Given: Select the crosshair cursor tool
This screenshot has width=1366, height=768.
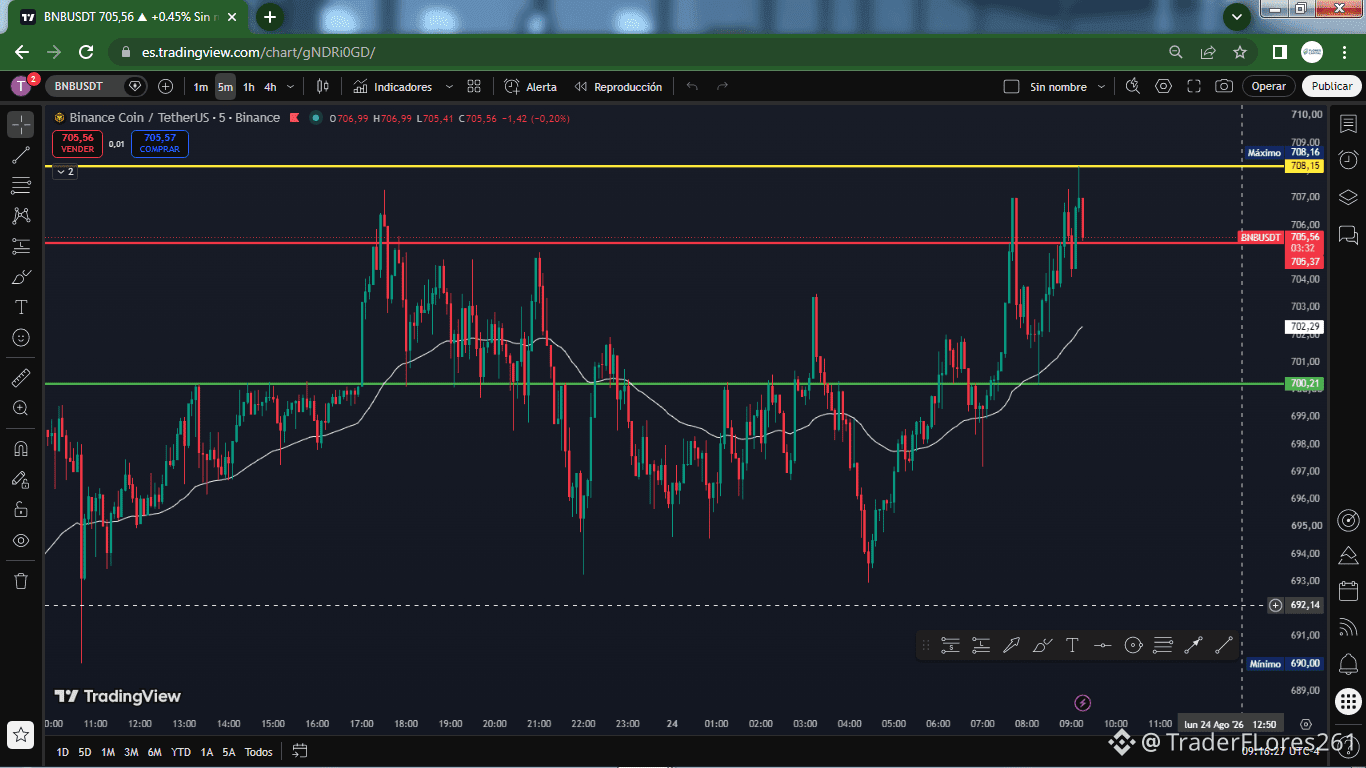Looking at the screenshot, I should [x=21, y=124].
